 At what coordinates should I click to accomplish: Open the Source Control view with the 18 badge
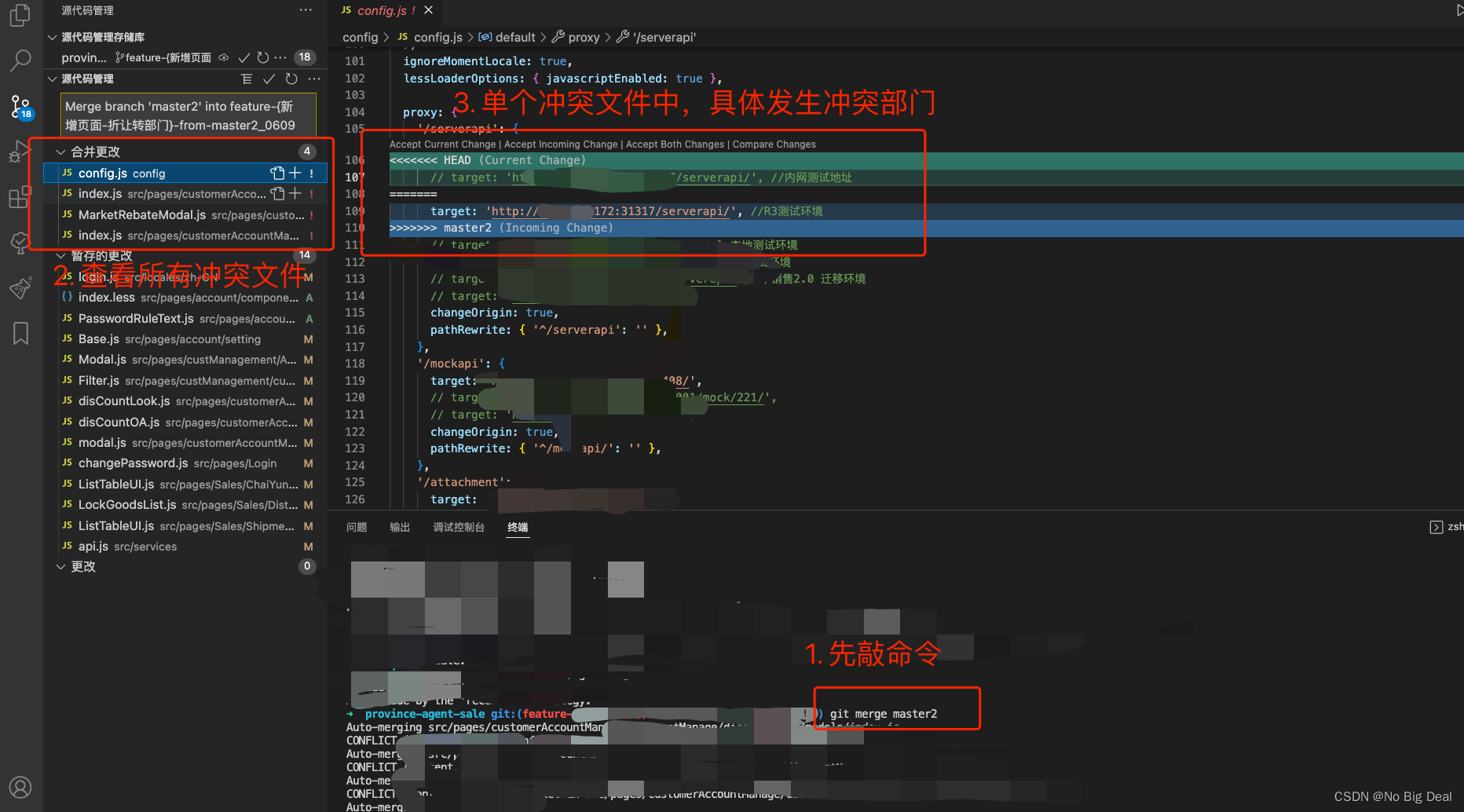click(x=20, y=107)
